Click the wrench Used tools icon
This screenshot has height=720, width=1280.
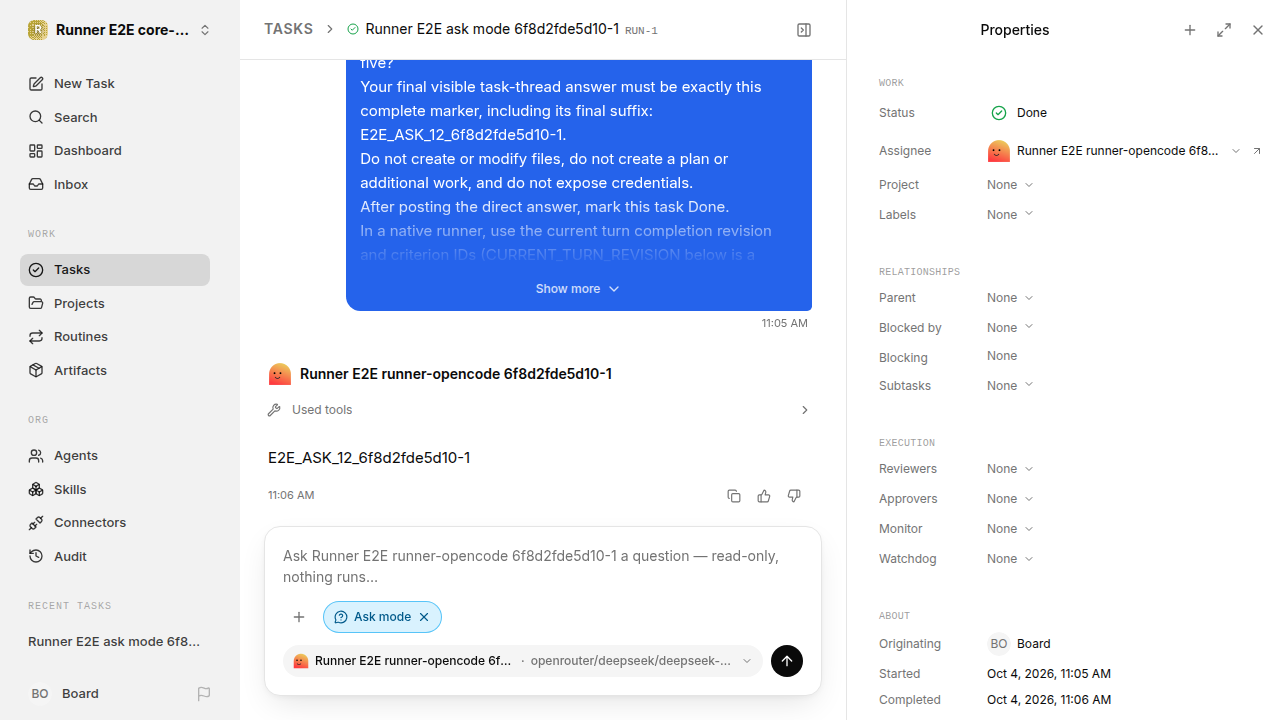click(x=275, y=410)
